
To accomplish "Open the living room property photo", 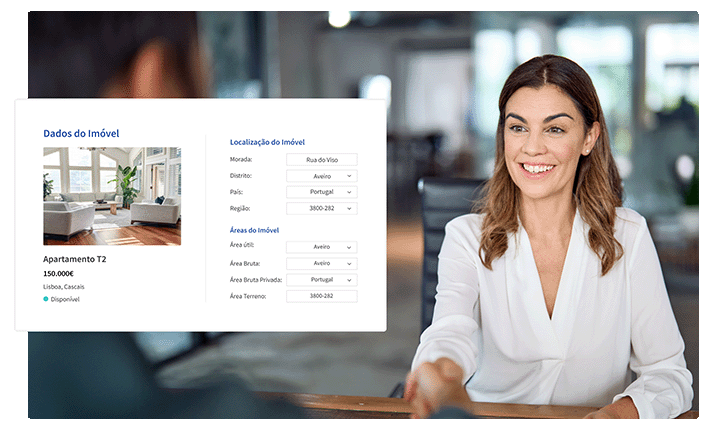I will (112, 196).
